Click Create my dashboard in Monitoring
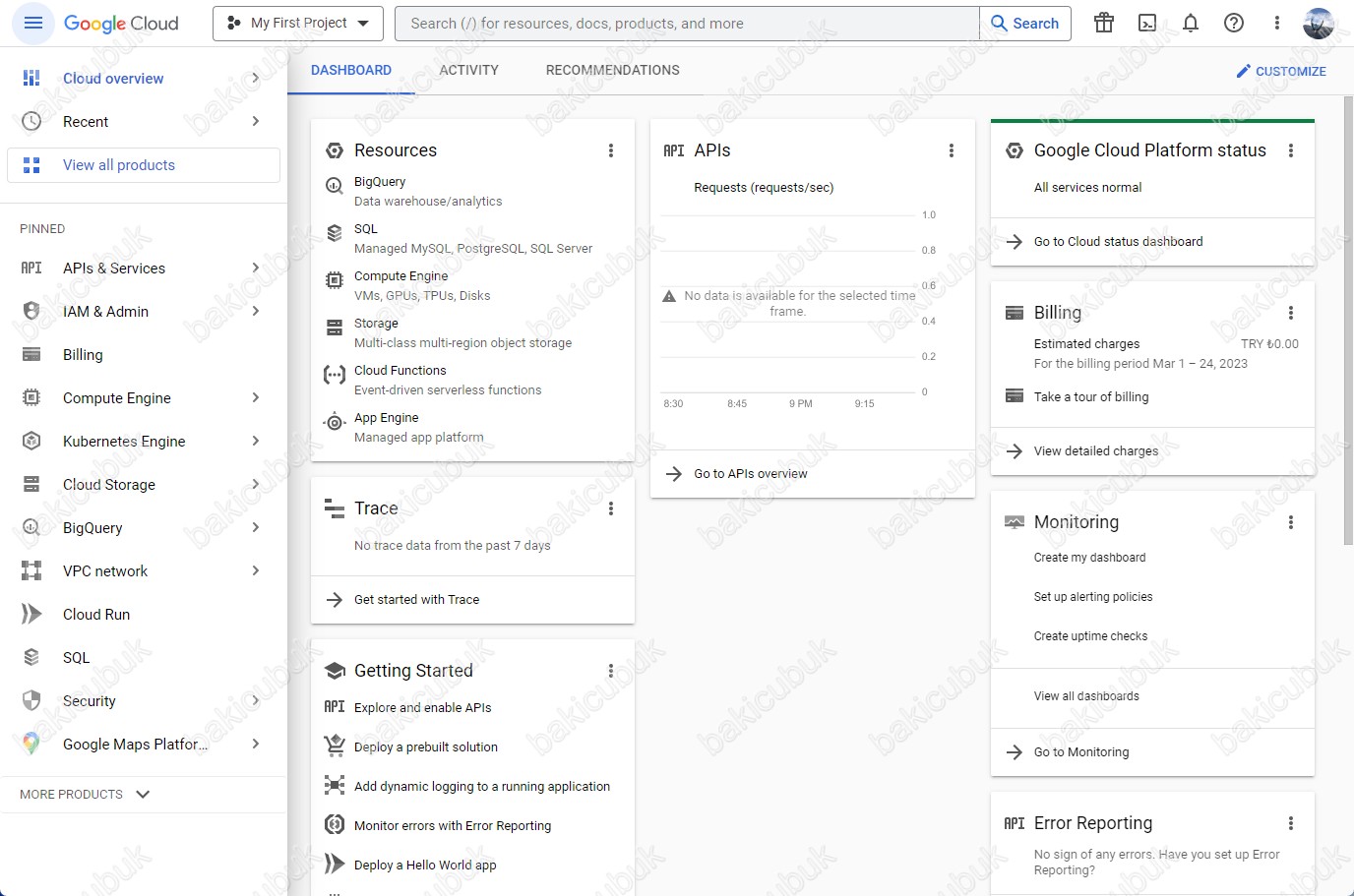This screenshot has height=896, width=1354. [1089, 558]
